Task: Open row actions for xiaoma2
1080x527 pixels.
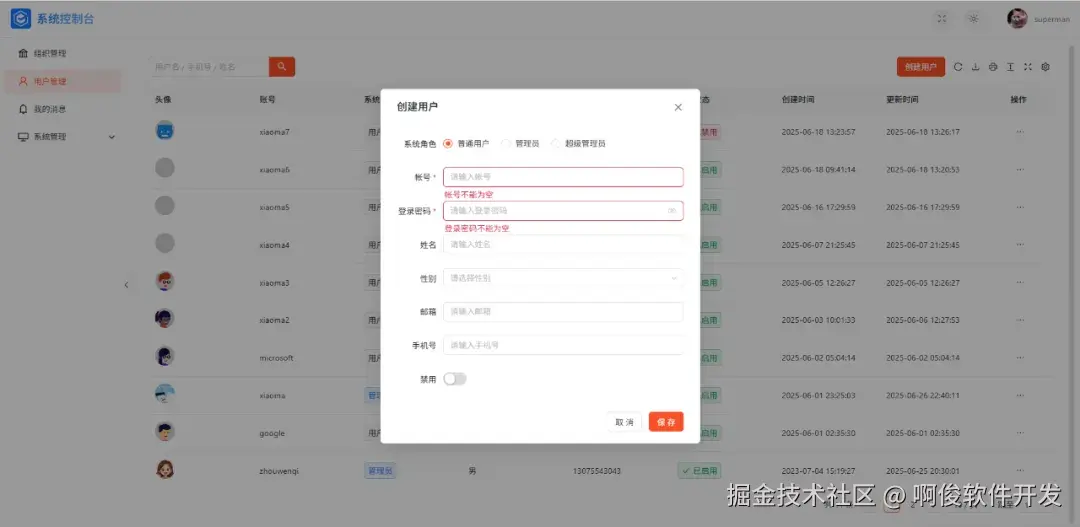Action: (1020, 320)
